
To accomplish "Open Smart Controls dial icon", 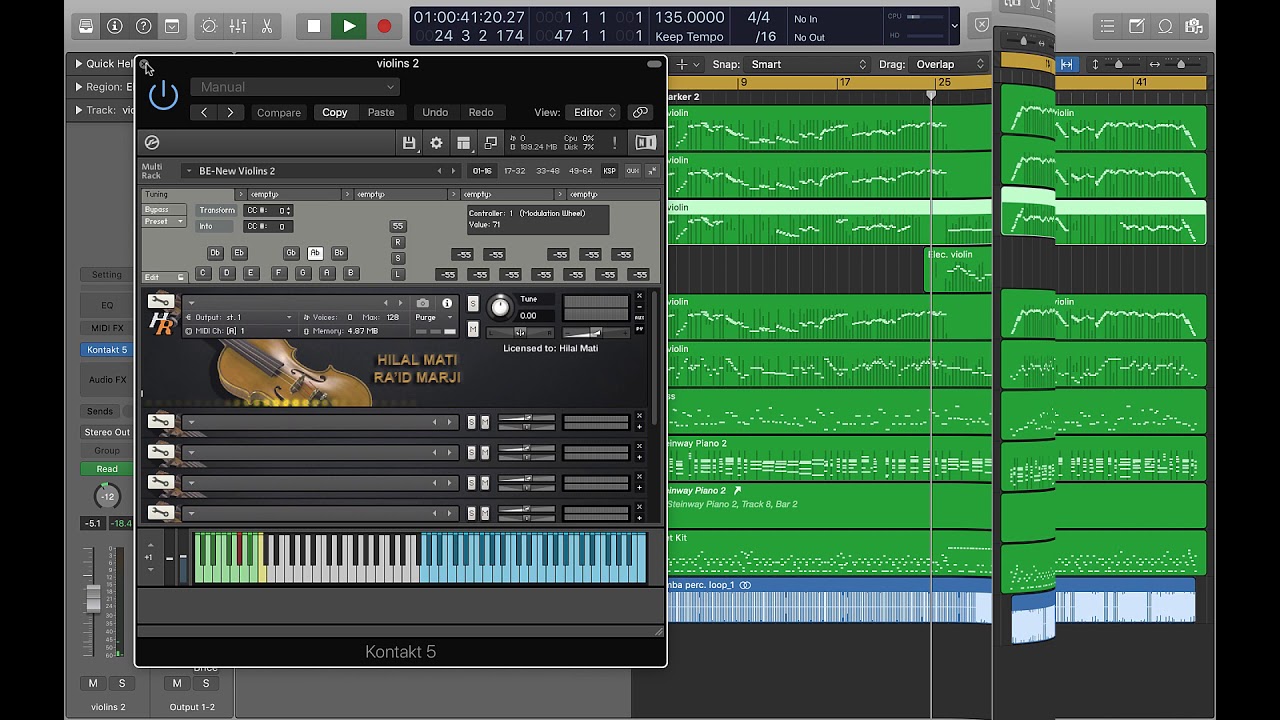I will point(208,26).
